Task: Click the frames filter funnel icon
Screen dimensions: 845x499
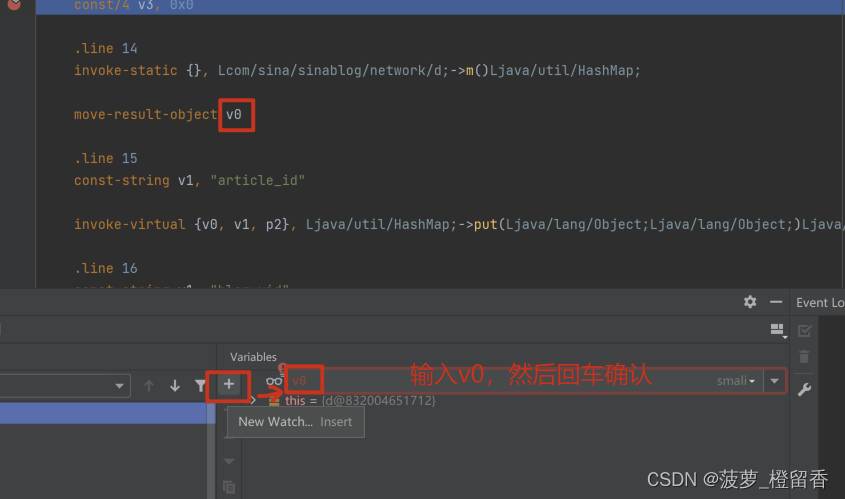Action: pos(200,385)
